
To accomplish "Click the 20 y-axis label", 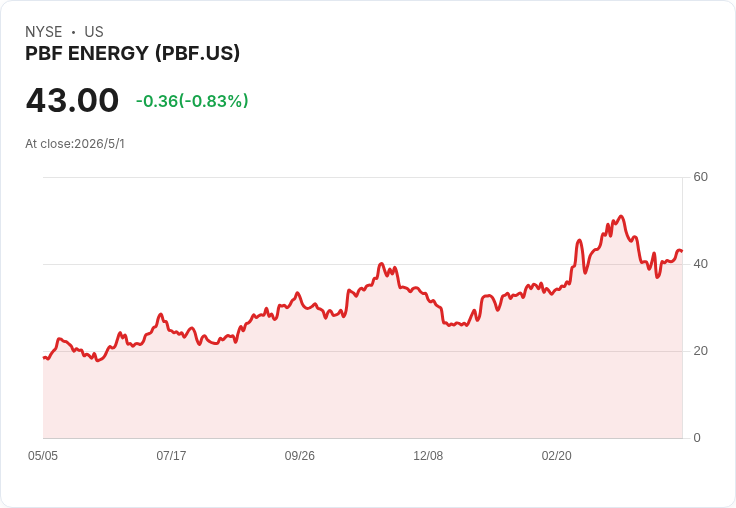I will coord(700,351).
